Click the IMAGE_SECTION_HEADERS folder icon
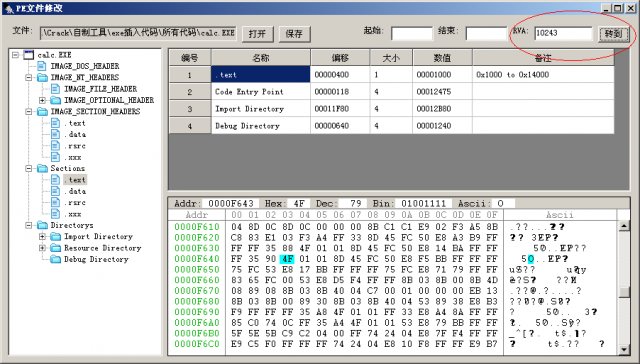This screenshot has width=640, height=364. point(42,111)
